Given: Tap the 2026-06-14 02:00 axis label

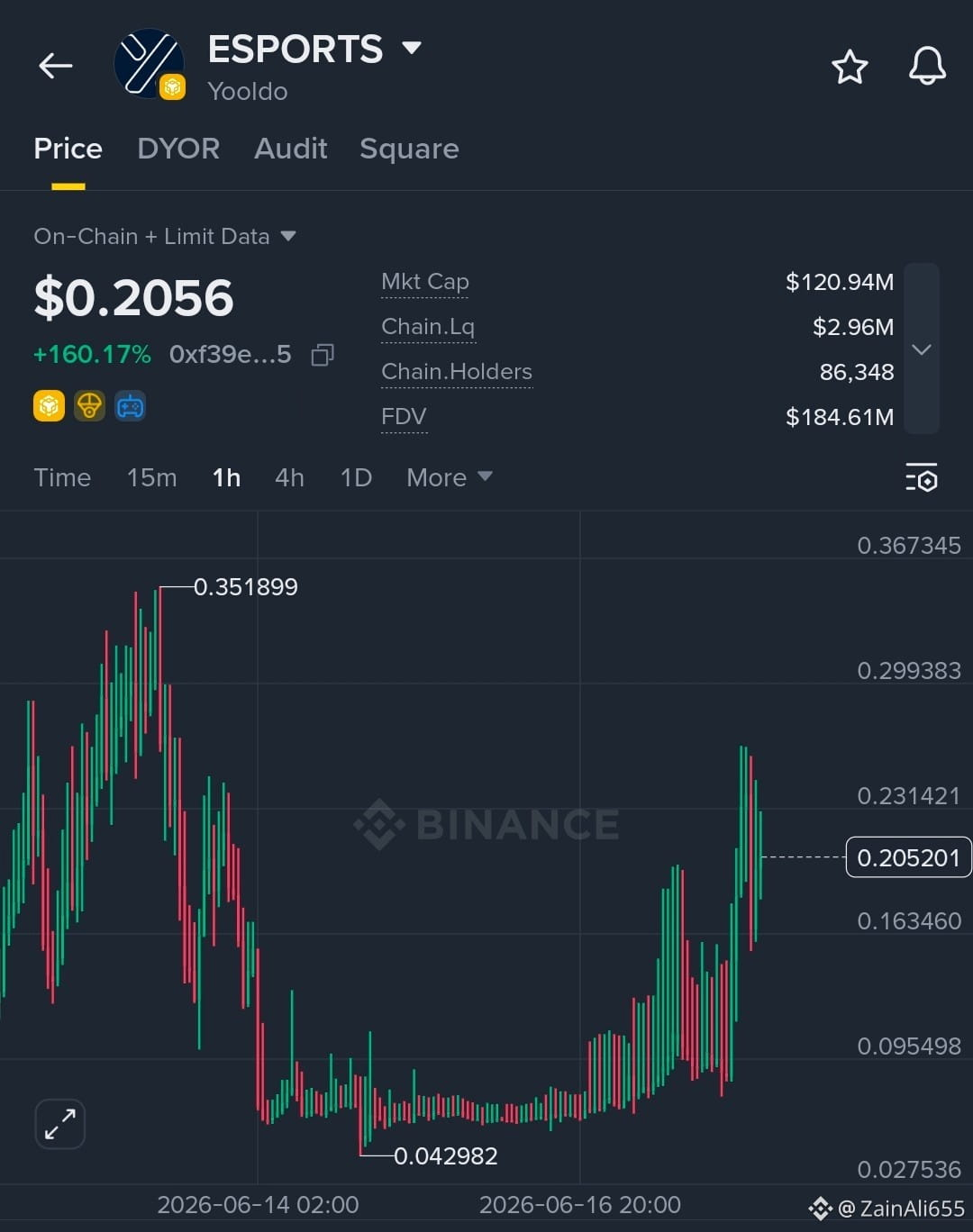Looking at the screenshot, I should [258, 1205].
